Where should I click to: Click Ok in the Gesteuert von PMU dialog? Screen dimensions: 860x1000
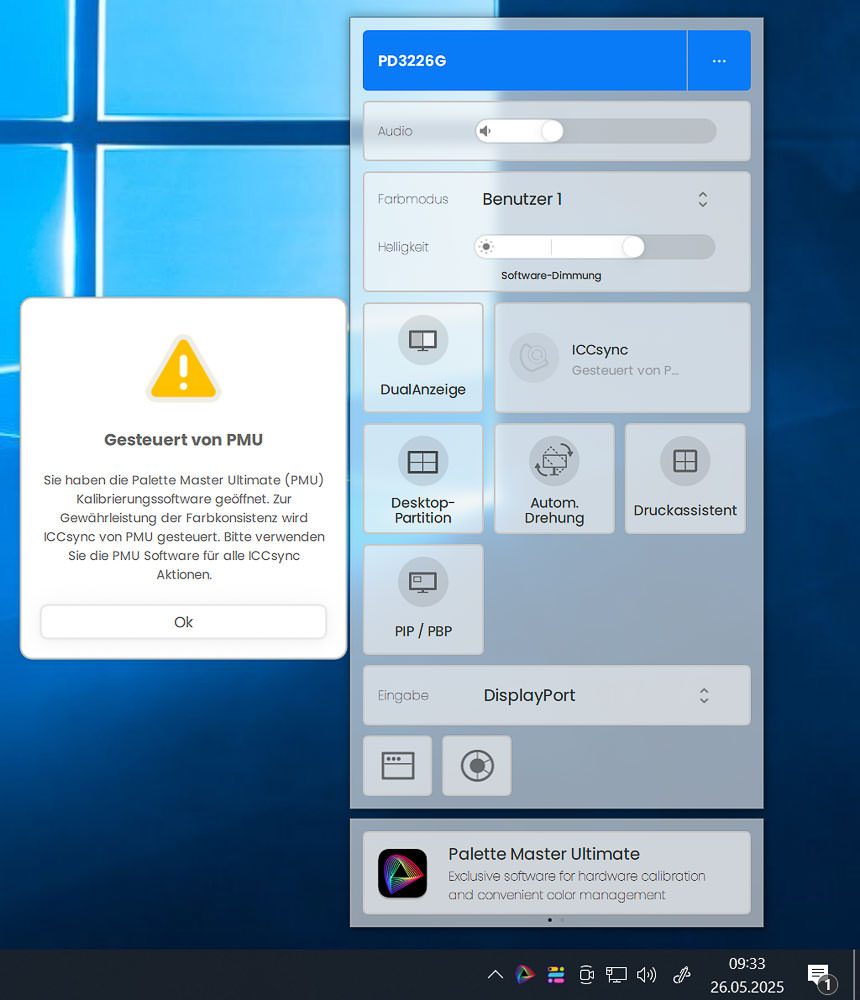point(183,622)
